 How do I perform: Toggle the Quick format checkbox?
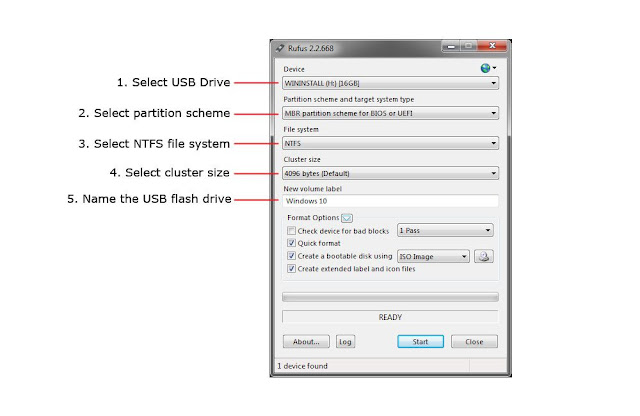tap(291, 243)
